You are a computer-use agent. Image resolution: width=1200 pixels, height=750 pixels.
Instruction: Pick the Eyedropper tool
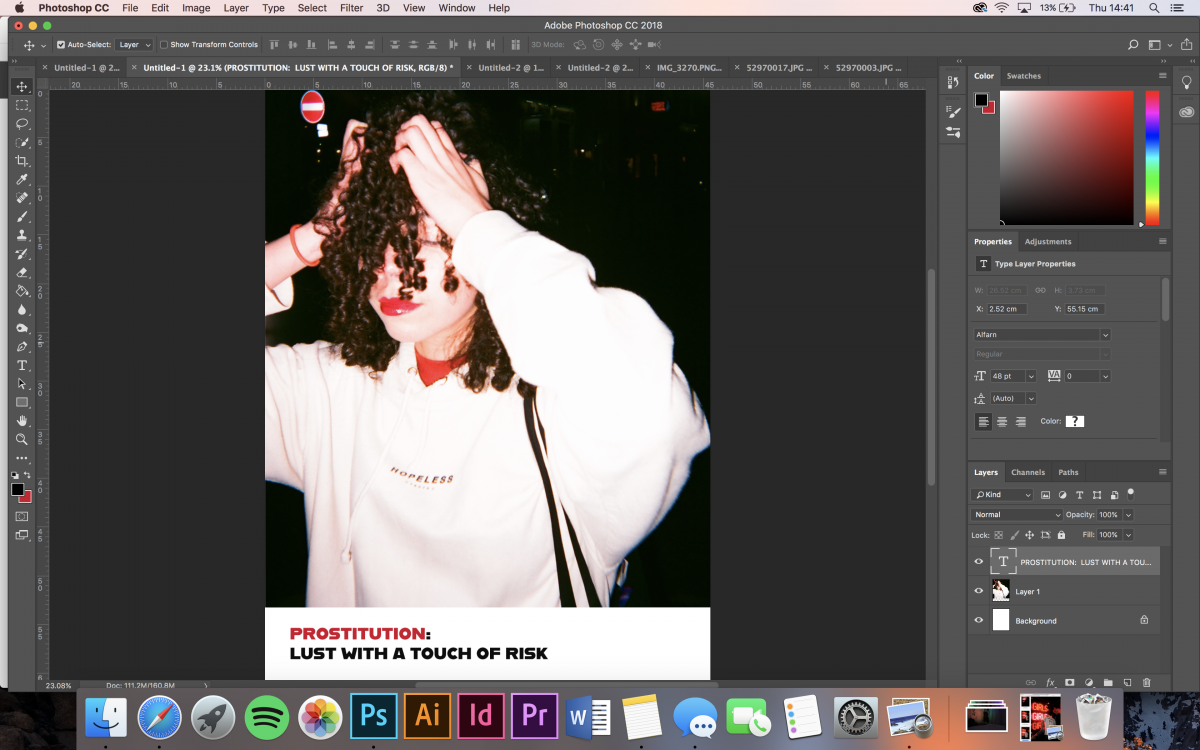click(22, 180)
